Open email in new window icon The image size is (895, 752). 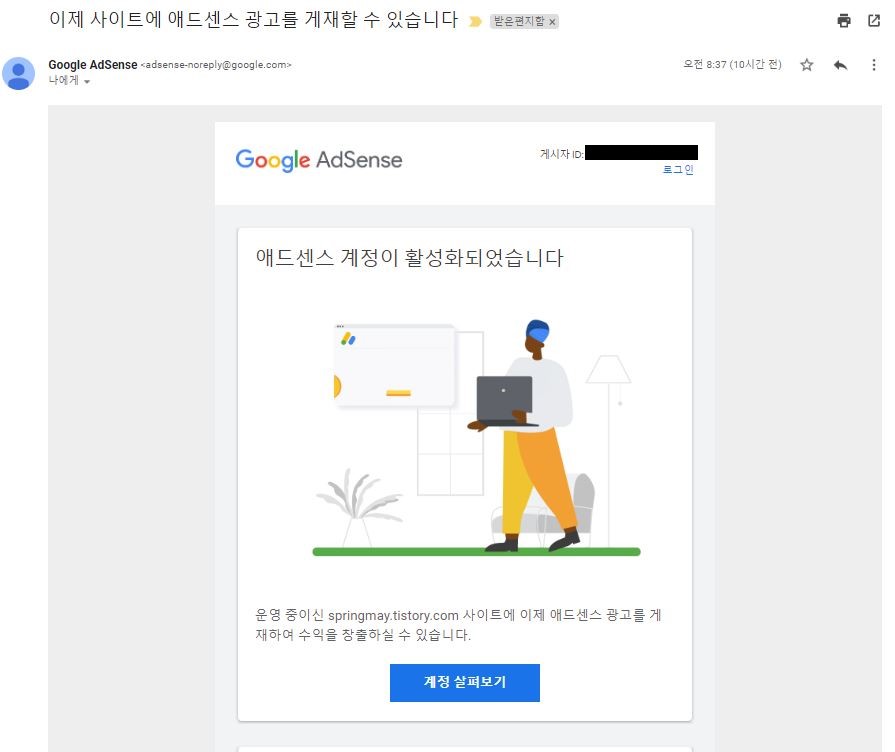click(874, 21)
